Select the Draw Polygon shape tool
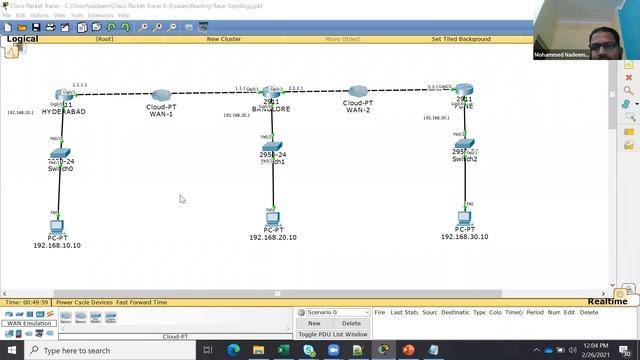The image size is (640, 360). click(626, 104)
